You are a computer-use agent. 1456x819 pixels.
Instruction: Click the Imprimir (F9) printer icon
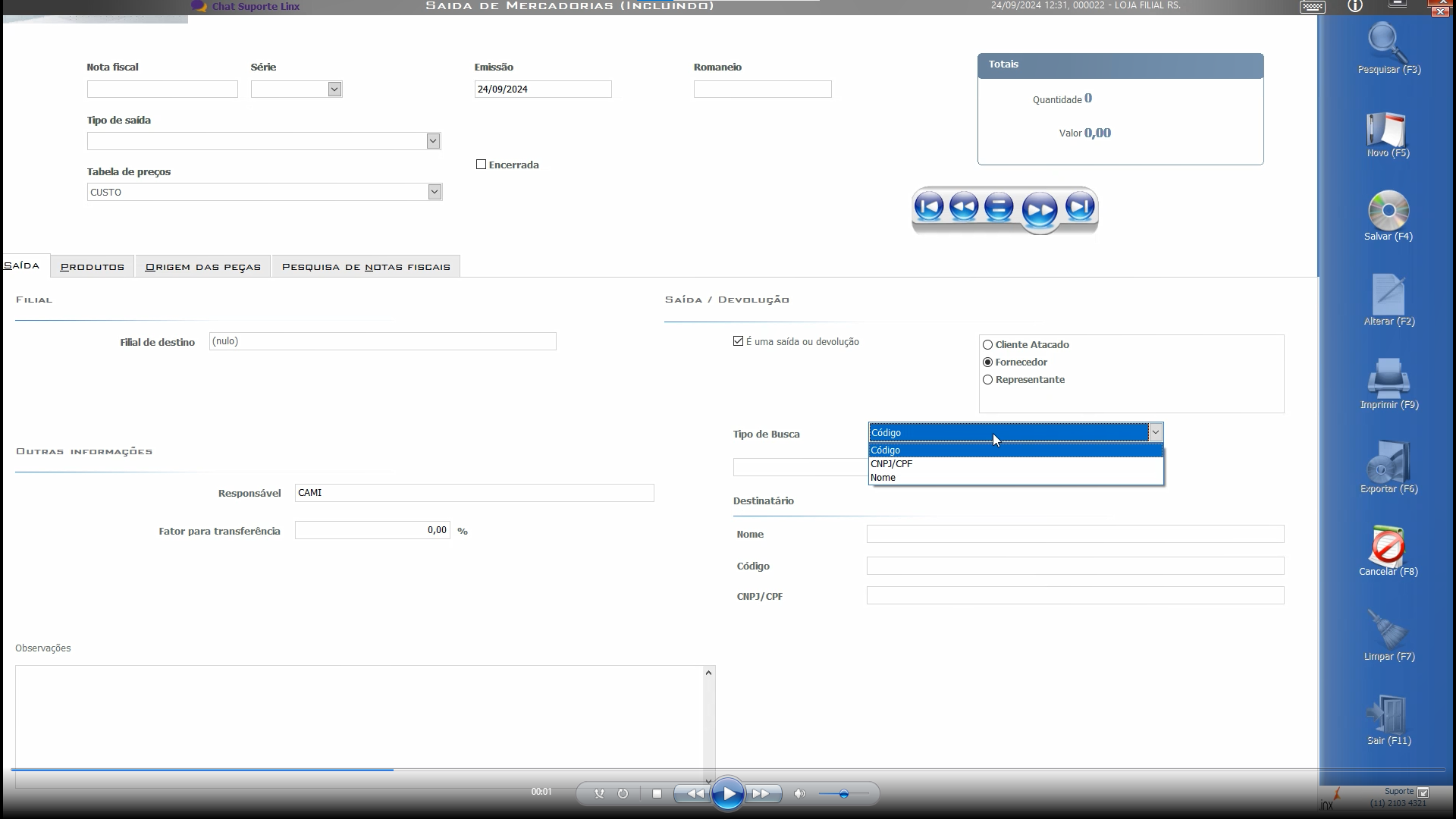click(x=1388, y=378)
